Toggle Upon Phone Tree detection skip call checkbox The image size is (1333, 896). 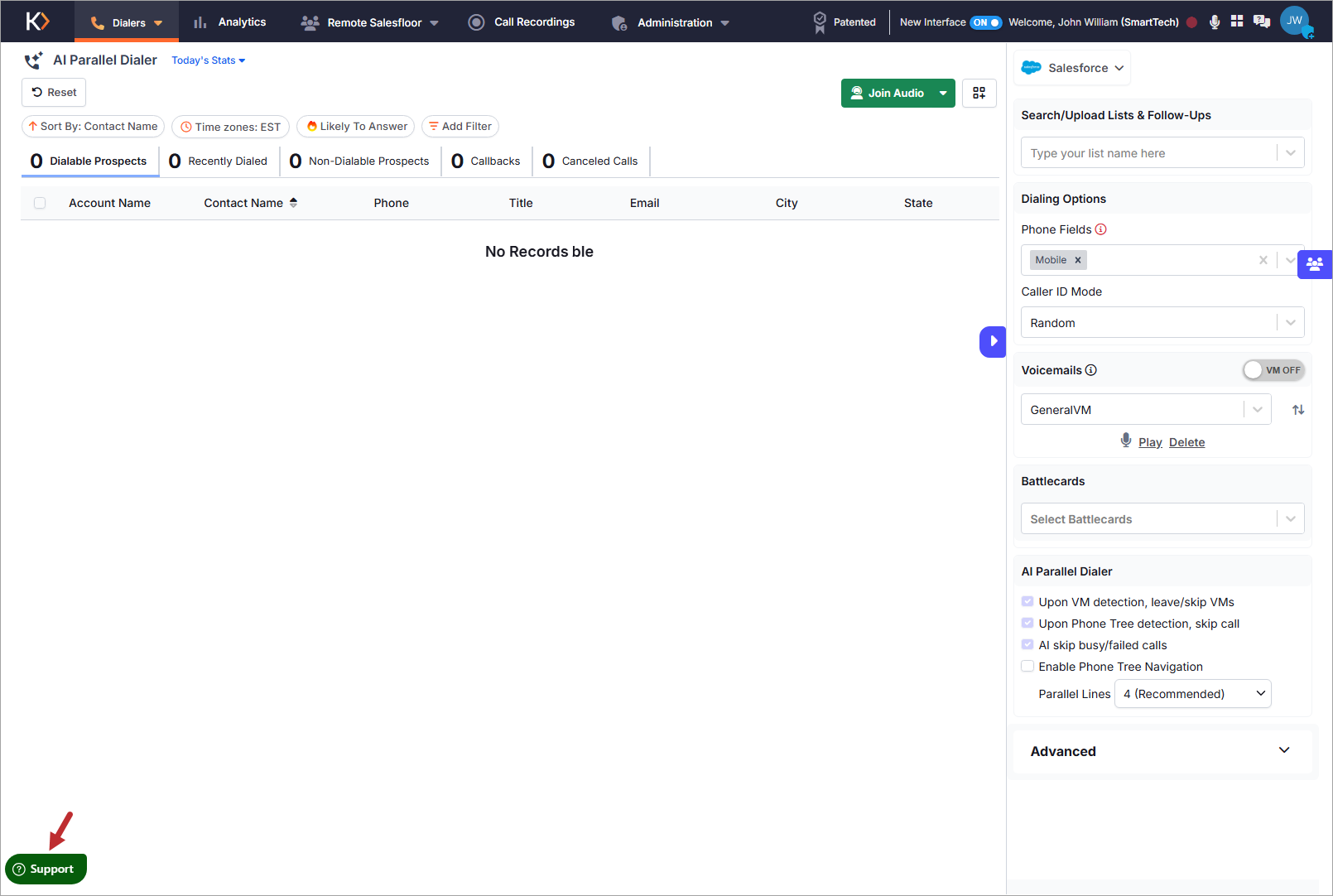(x=1027, y=624)
